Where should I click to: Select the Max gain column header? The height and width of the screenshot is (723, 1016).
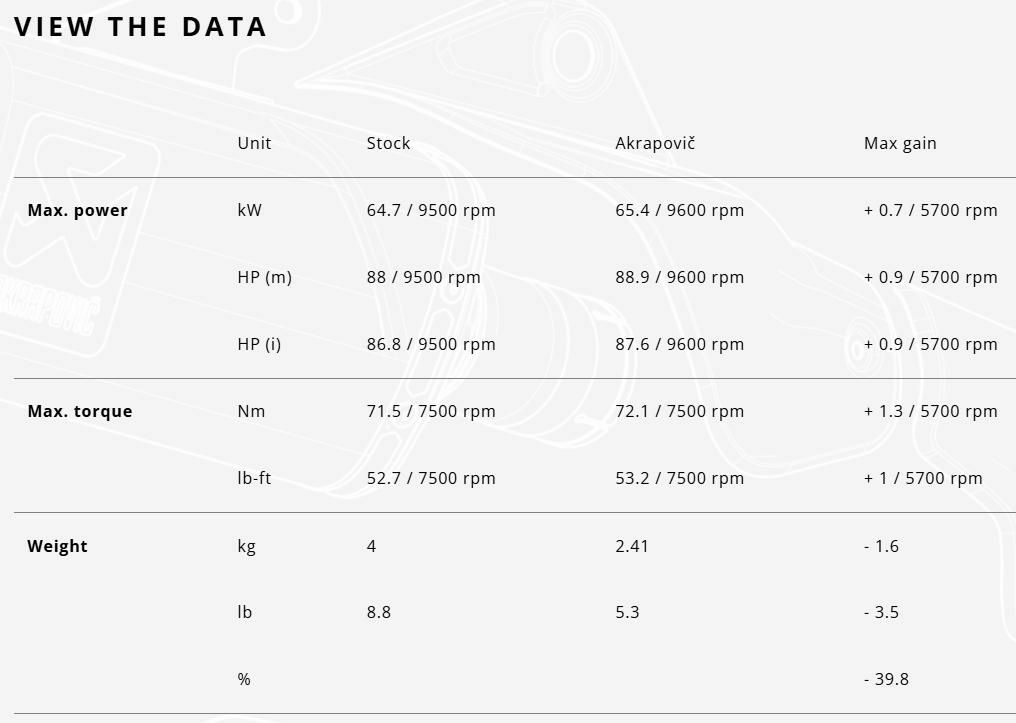[x=900, y=143]
